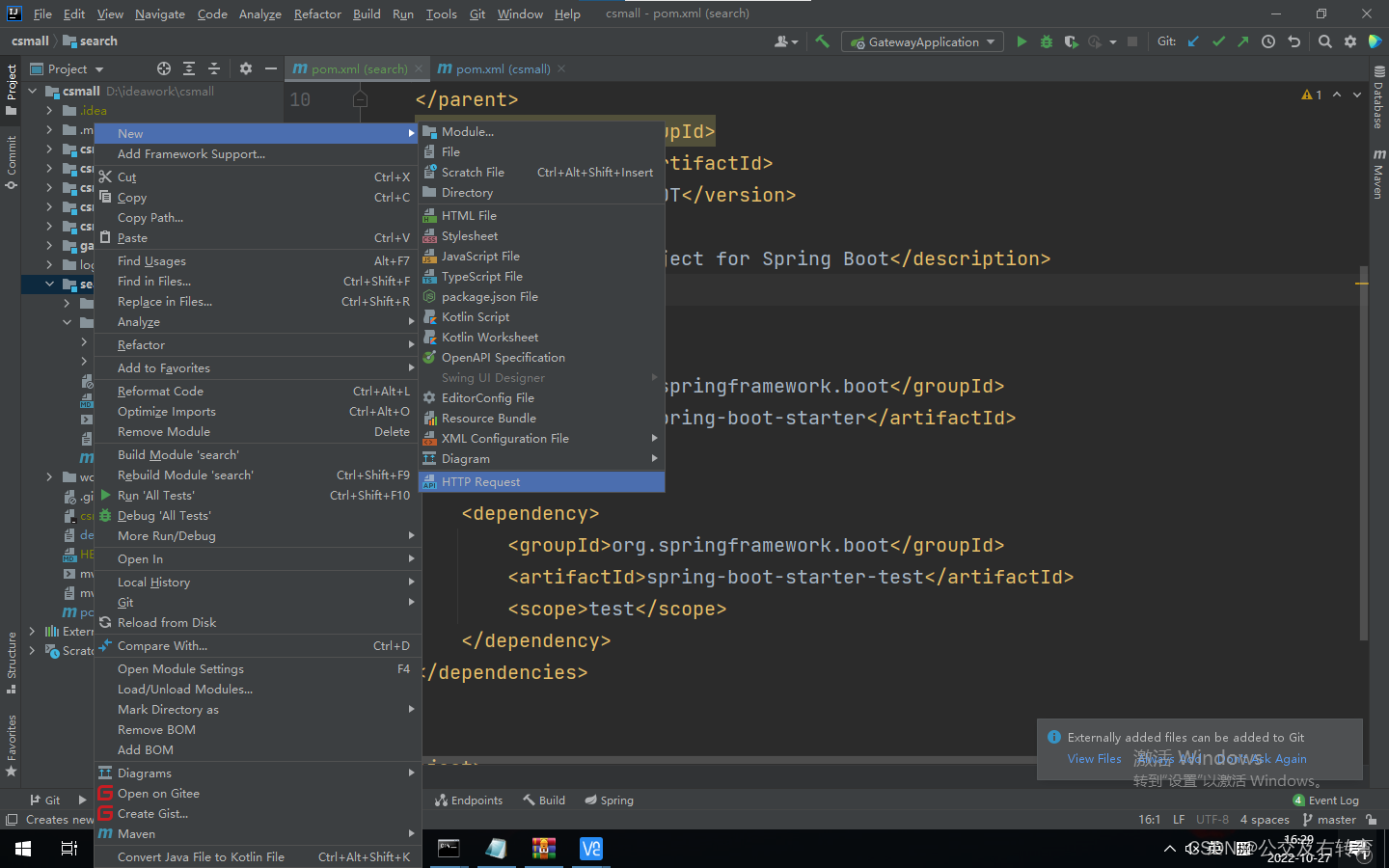
Task: Open the GatewayApplication run configuration dropdown
Action: point(922,41)
